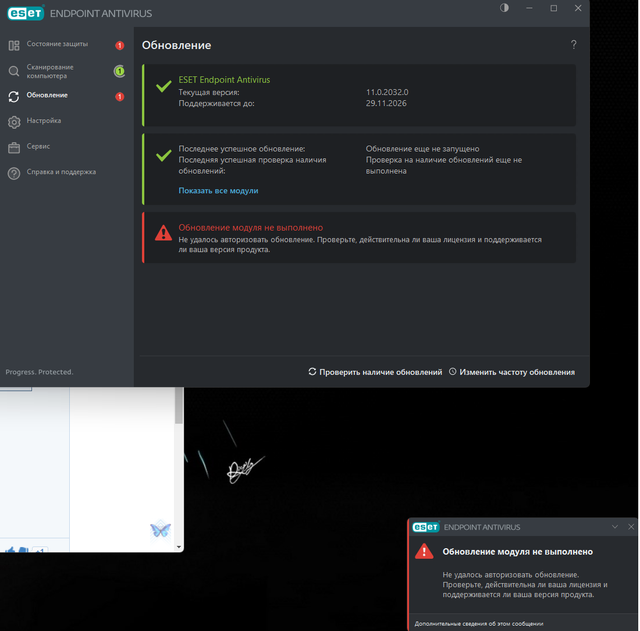Click the butterfly icon in the background window

(160, 530)
